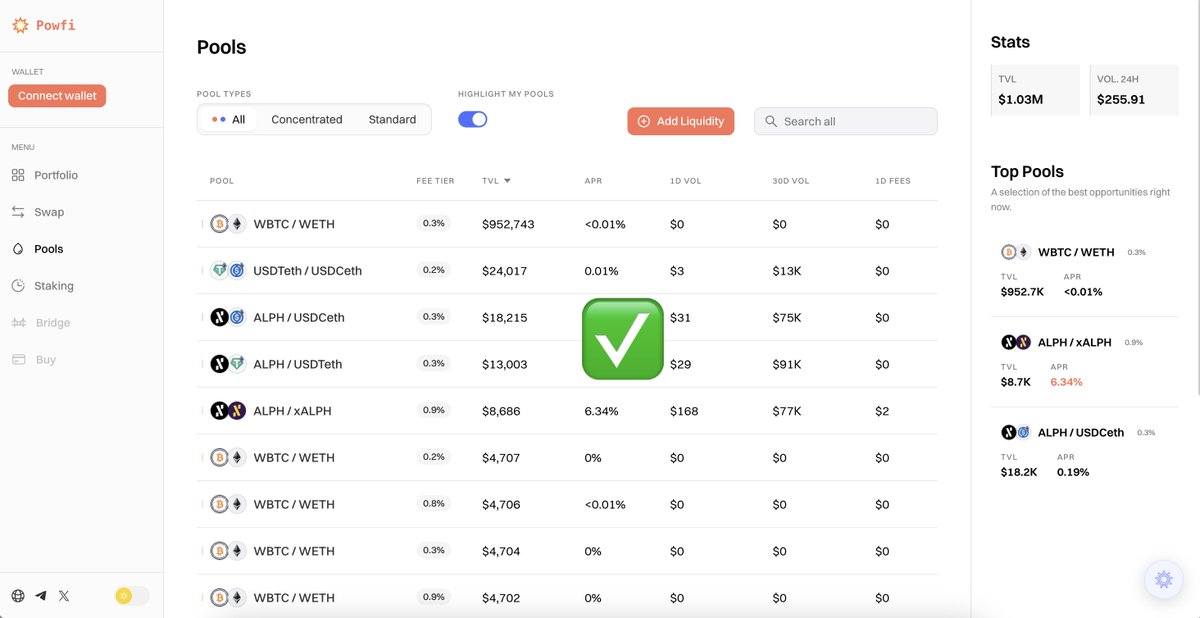
Task: Click token icons of ALPH / xALPH table row
Action: 228,411
